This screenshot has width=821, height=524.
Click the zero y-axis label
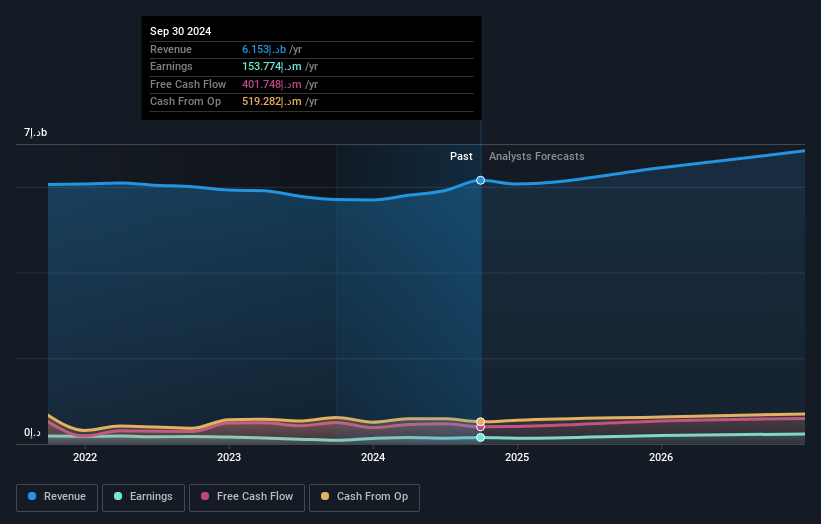[x=32, y=433]
